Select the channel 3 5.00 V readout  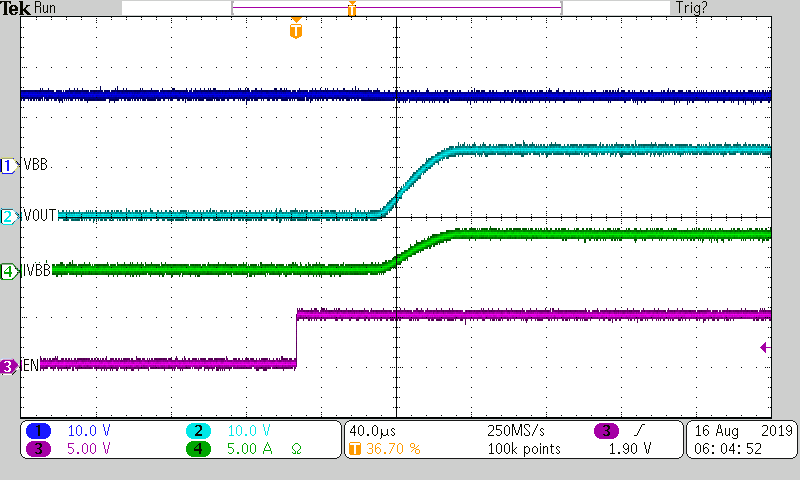[x=89, y=448]
